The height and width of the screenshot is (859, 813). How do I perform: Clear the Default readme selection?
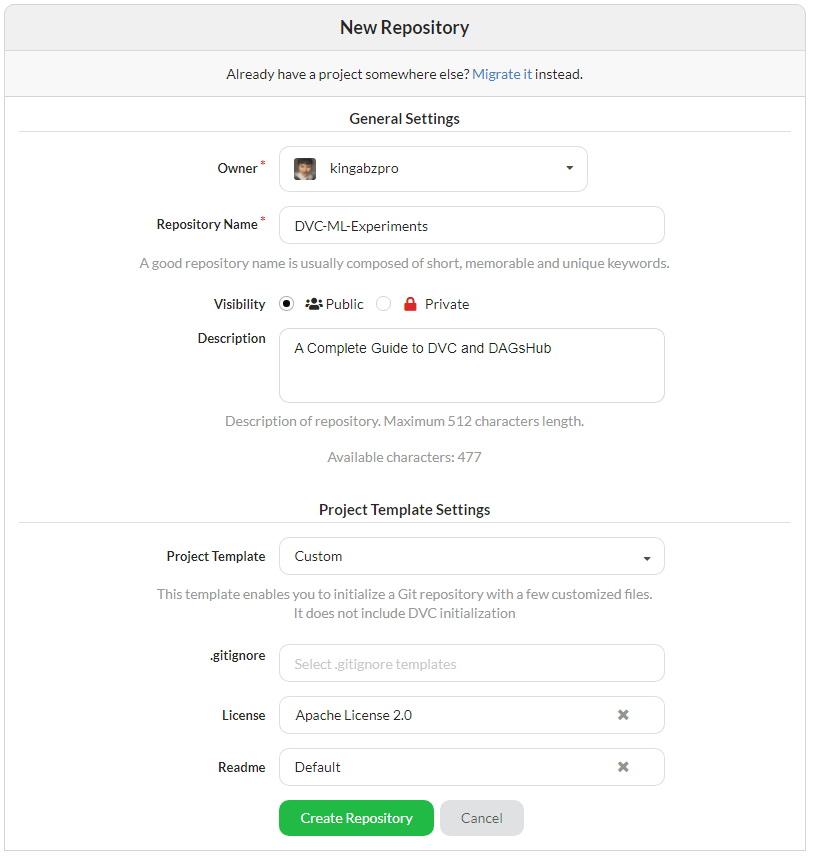[x=623, y=767]
